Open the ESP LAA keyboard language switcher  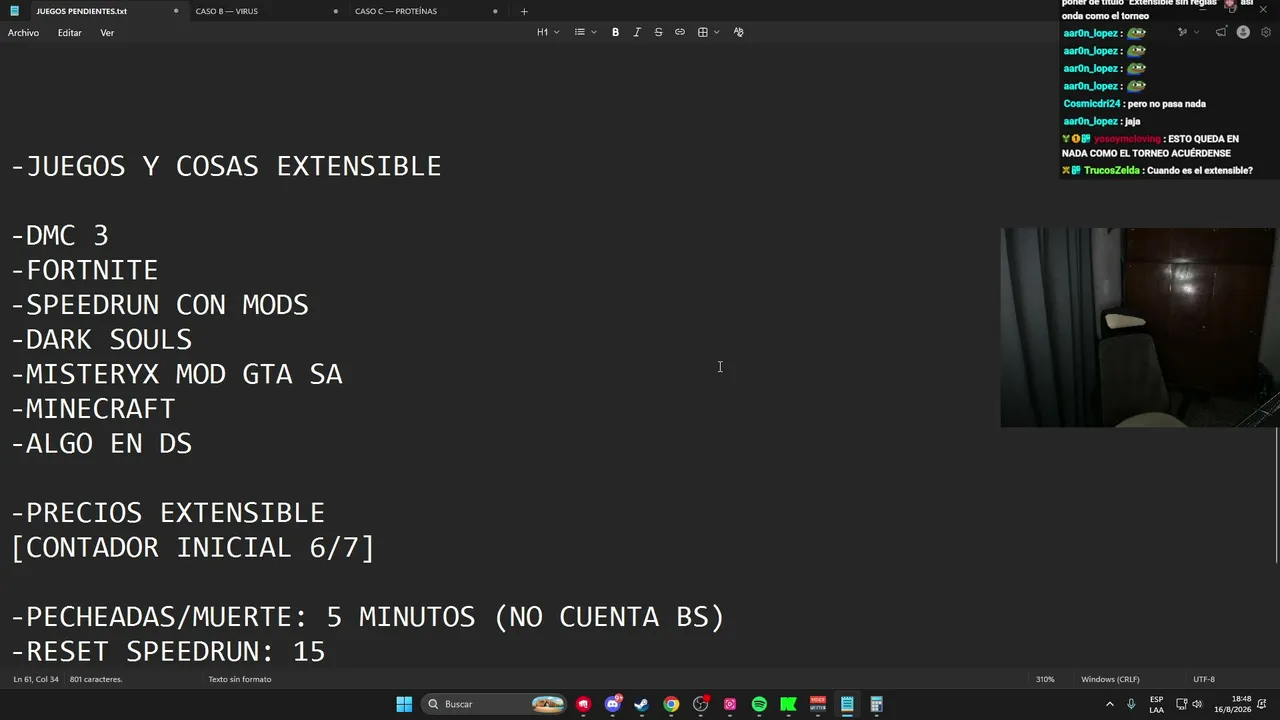[x=1156, y=704]
